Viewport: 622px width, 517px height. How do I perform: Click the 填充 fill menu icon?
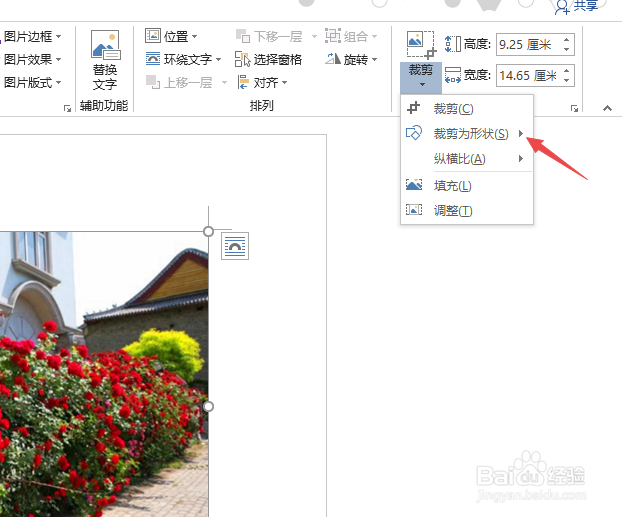coord(414,185)
